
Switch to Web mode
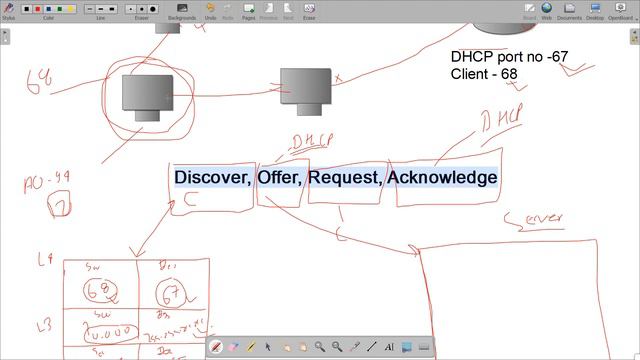pyautogui.click(x=547, y=11)
